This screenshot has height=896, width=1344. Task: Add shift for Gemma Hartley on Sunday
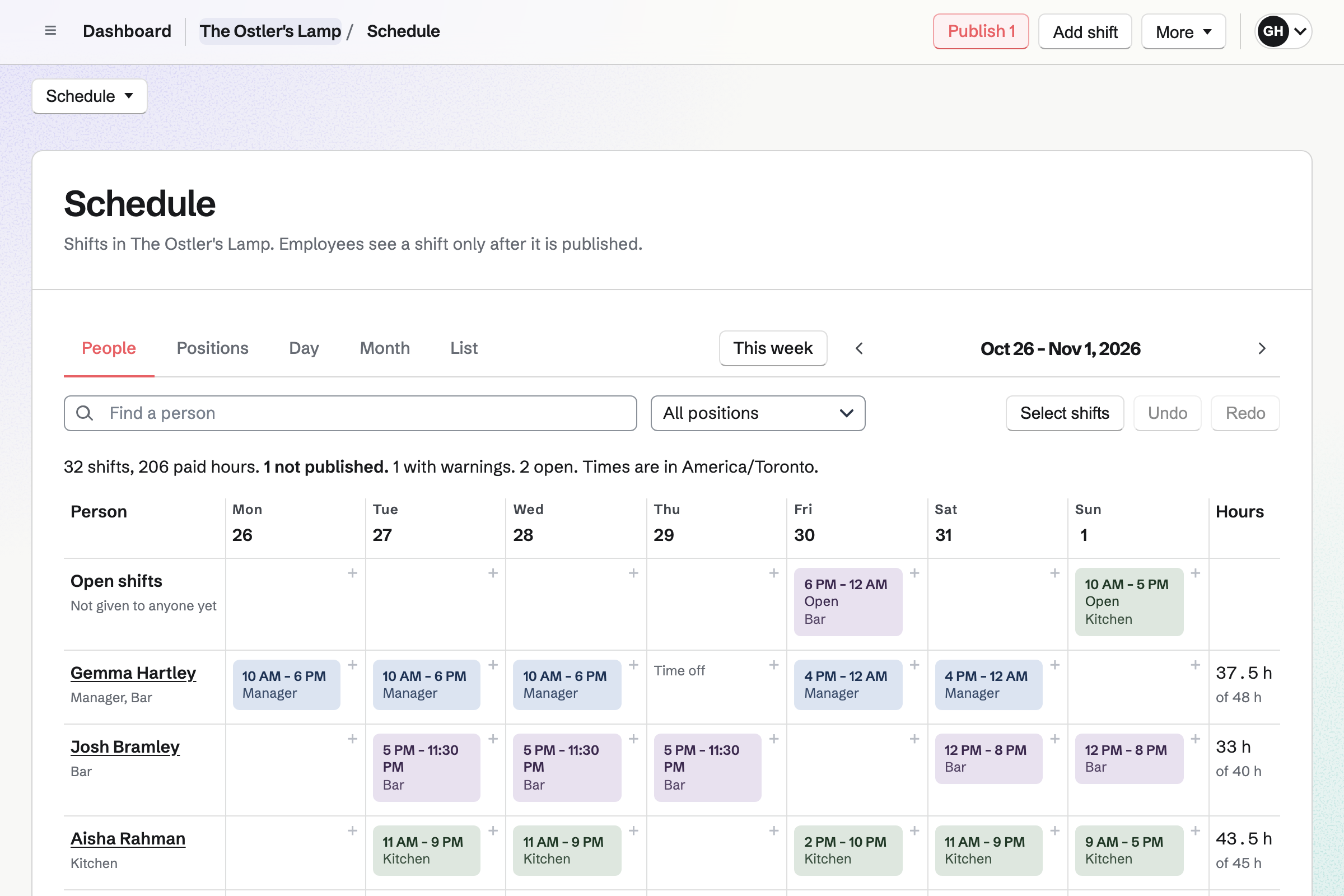[x=1196, y=665]
